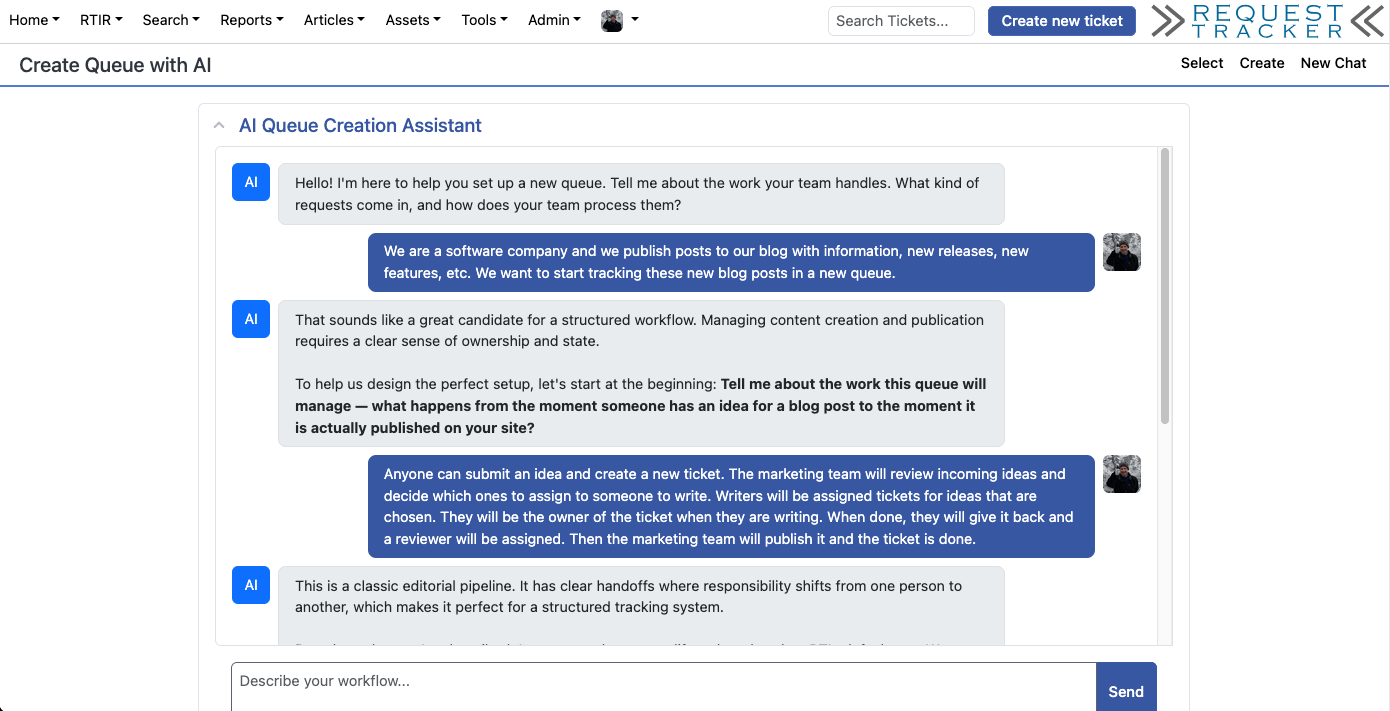The width and height of the screenshot is (1390, 711).
Task: Click the Request Tracker logo
Action: [x=1267, y=21]
